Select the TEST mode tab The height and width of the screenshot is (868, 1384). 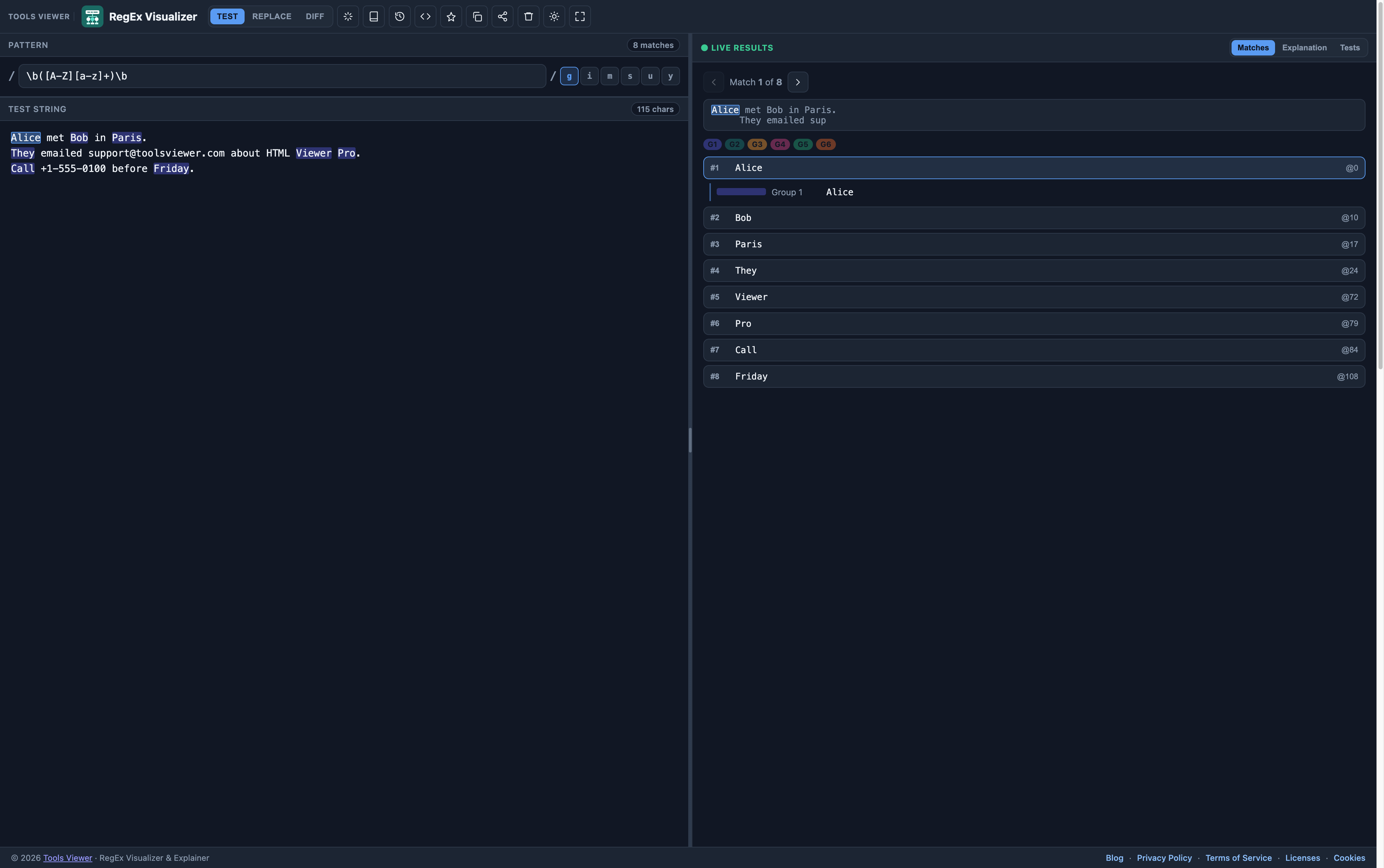click(x=227, y=17)
